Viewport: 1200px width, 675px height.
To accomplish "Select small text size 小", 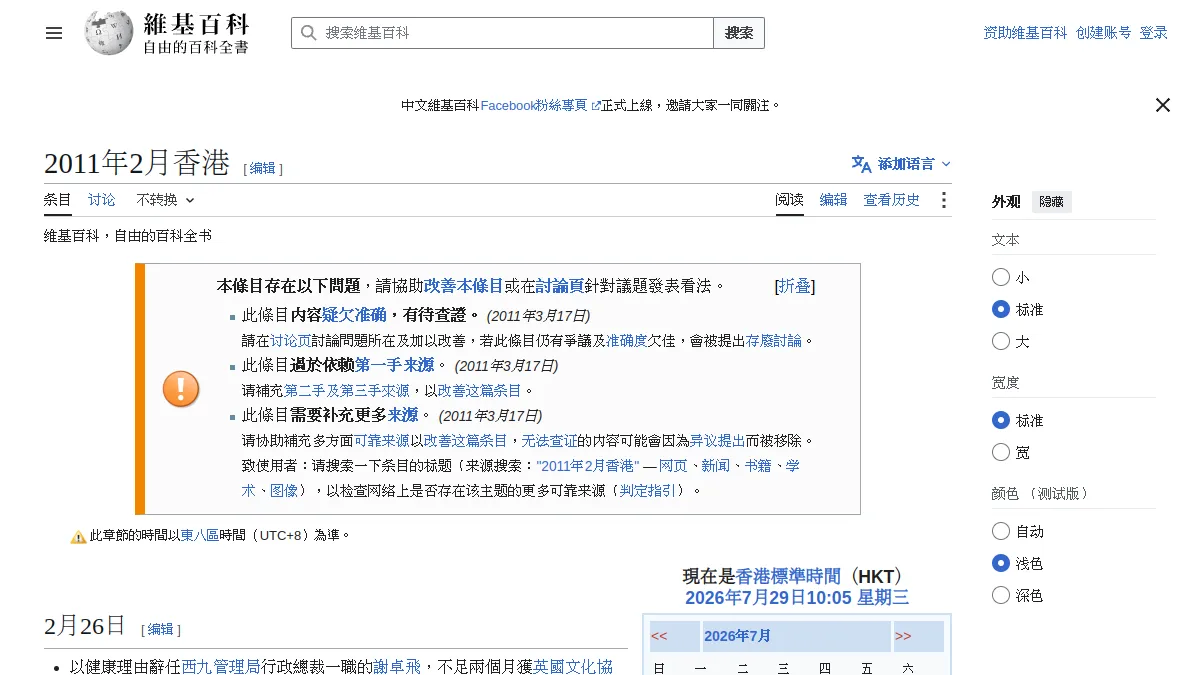I will [1001, 277].
